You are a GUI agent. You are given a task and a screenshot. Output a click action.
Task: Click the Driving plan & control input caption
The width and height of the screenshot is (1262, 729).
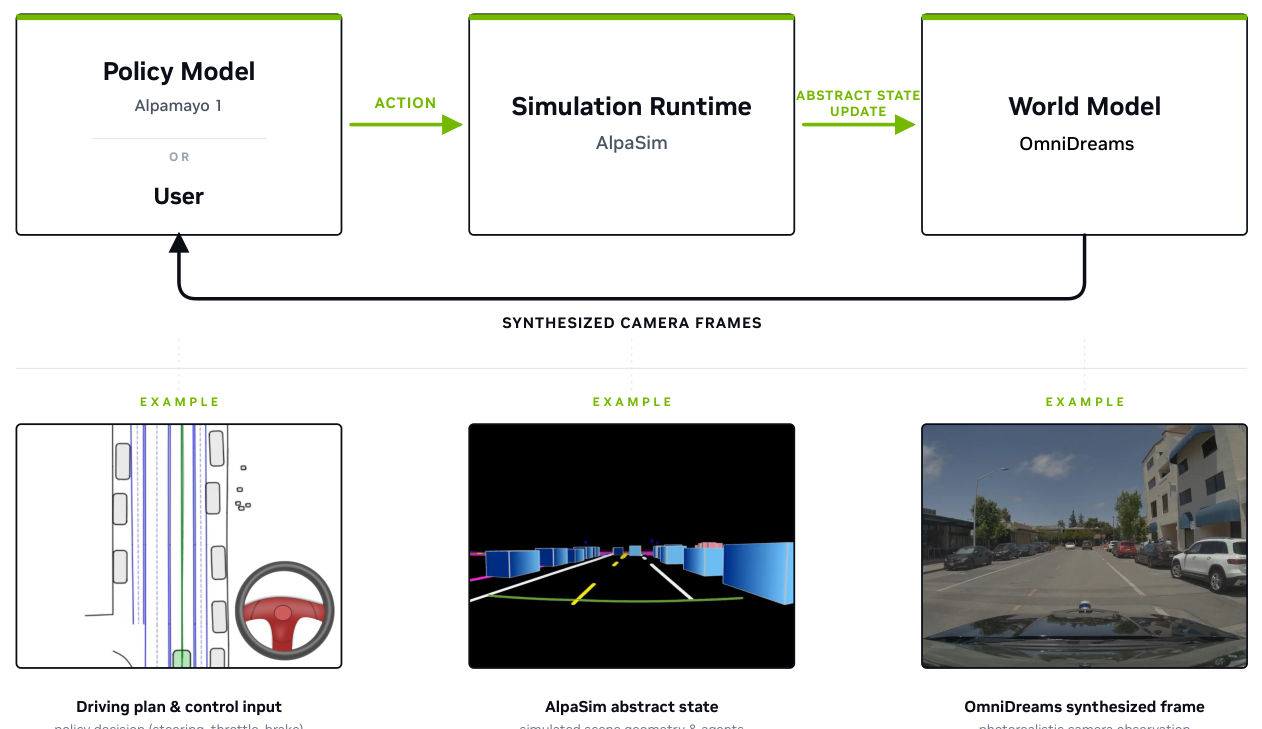click(179, 707)
